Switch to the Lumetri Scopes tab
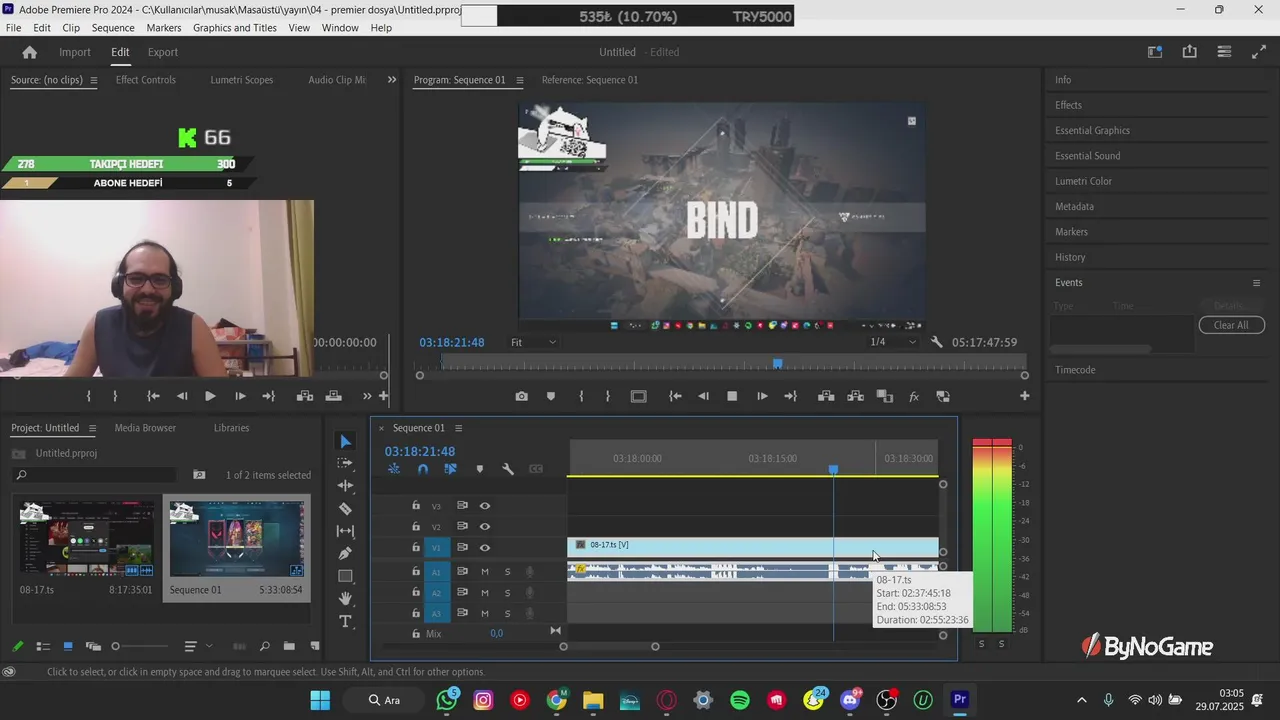The height and width of the screenshot is (720, 1280). [242, 80]
